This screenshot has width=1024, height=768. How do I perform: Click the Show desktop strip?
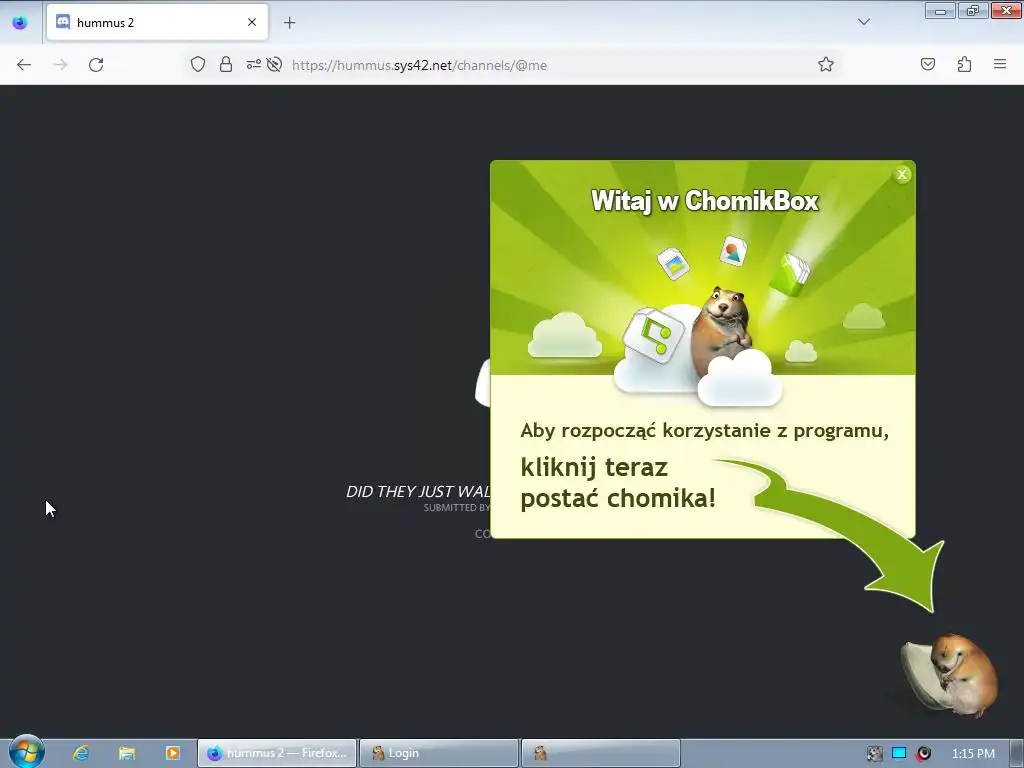click(1017, 754)
